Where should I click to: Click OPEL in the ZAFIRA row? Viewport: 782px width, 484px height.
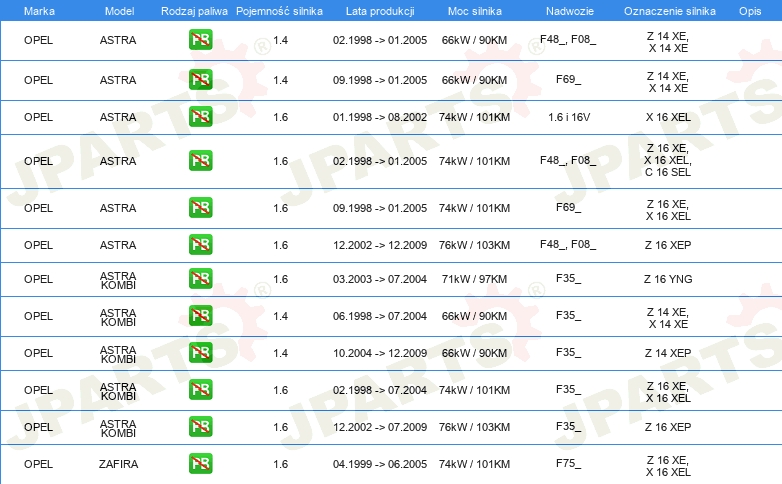[38, 464]
